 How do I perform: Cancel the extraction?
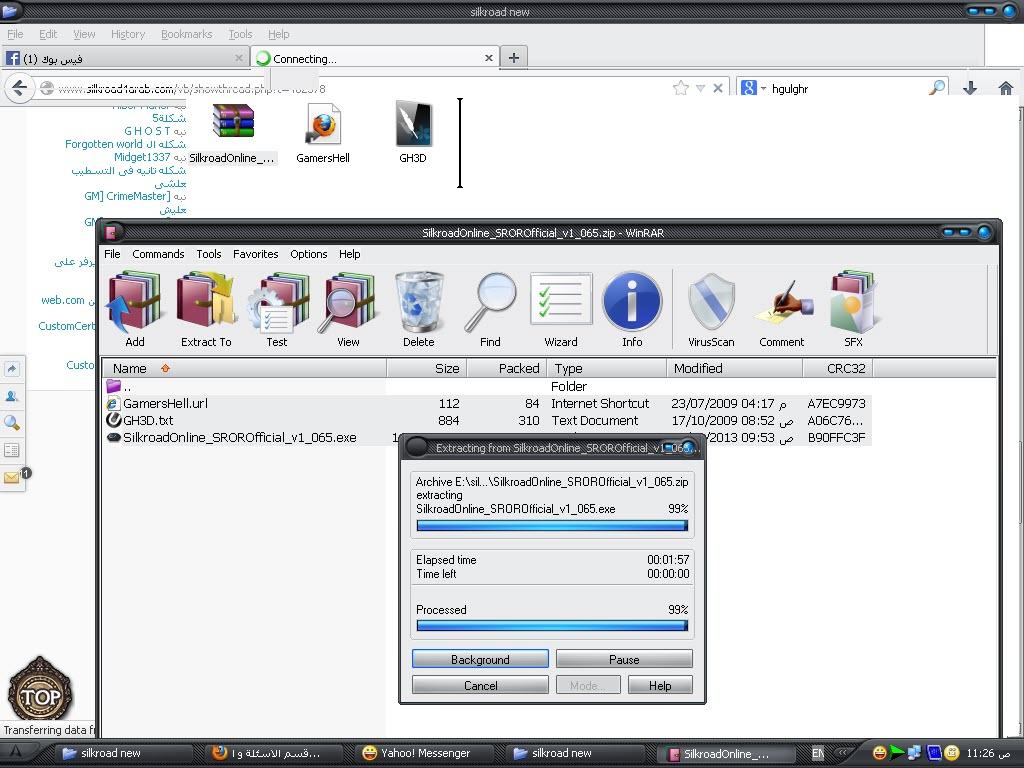480,685
